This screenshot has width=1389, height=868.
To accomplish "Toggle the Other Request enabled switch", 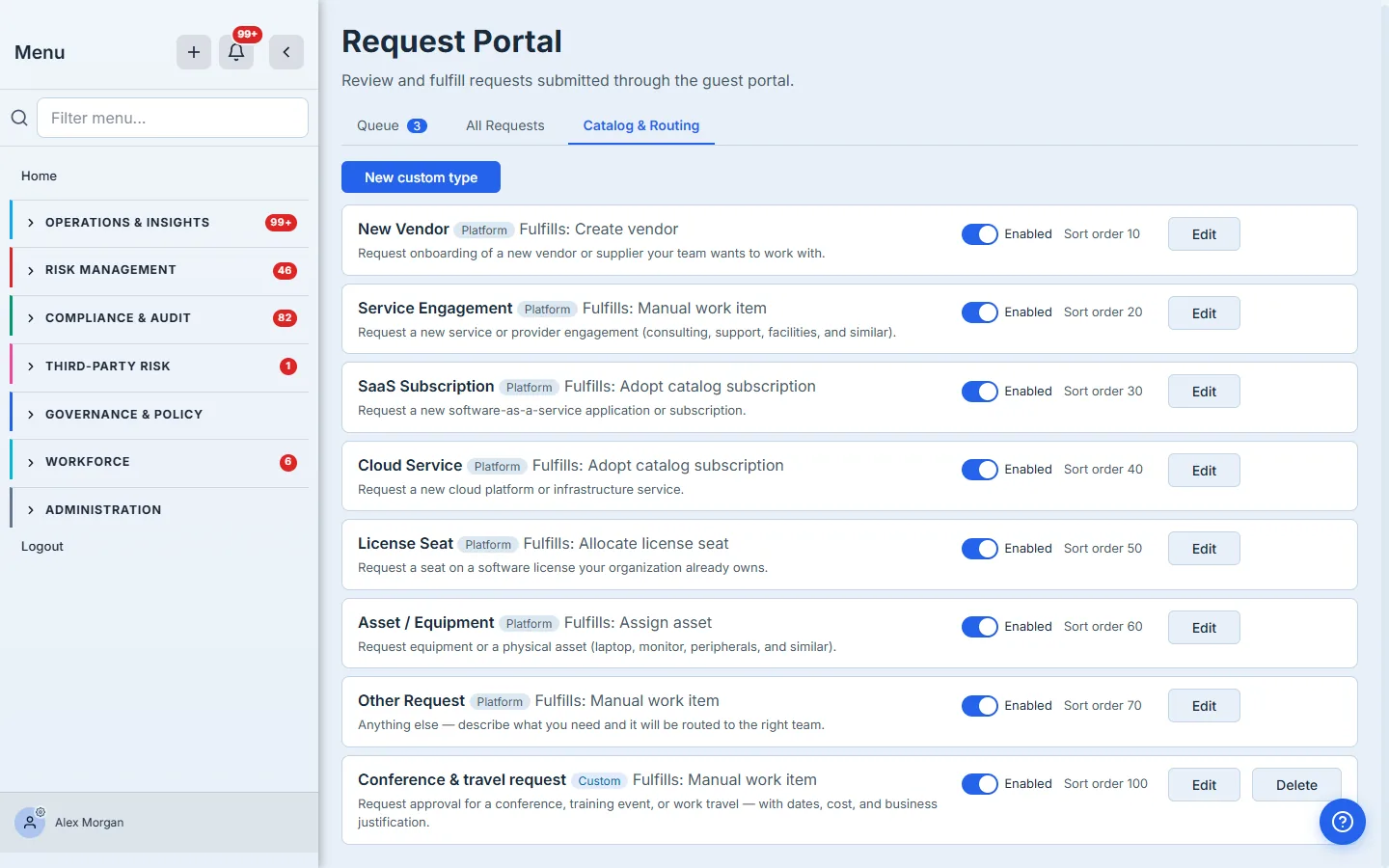I will [980, 706].
